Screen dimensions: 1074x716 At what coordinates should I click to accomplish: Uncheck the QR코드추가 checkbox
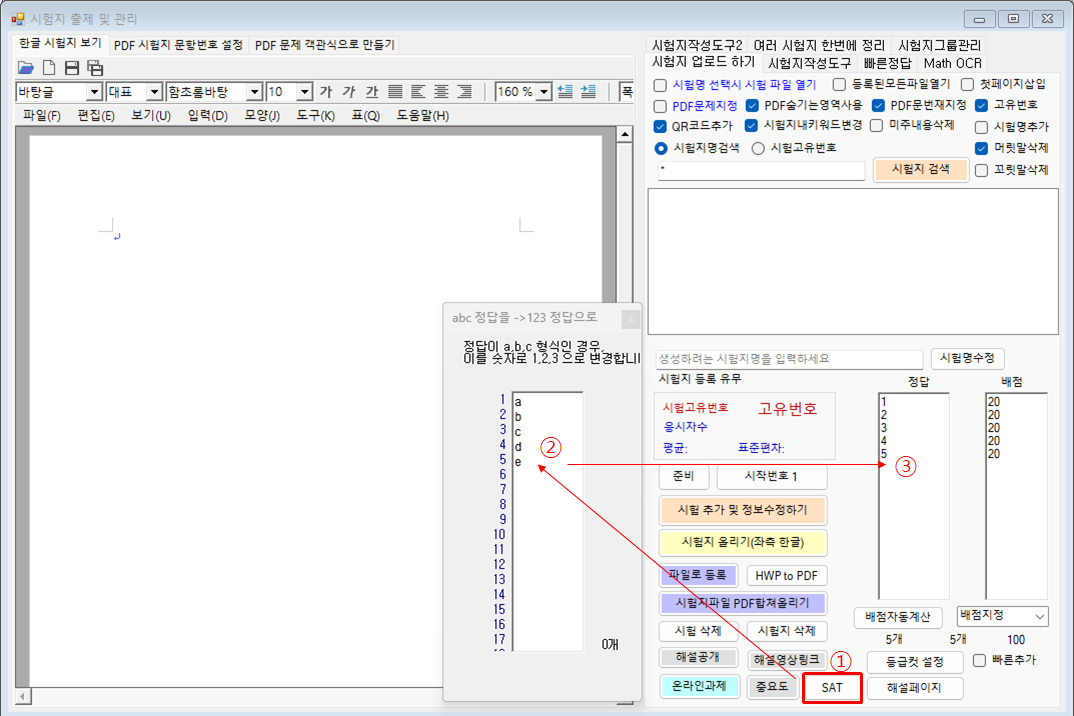pyautogui.click(x=660, y=126)
